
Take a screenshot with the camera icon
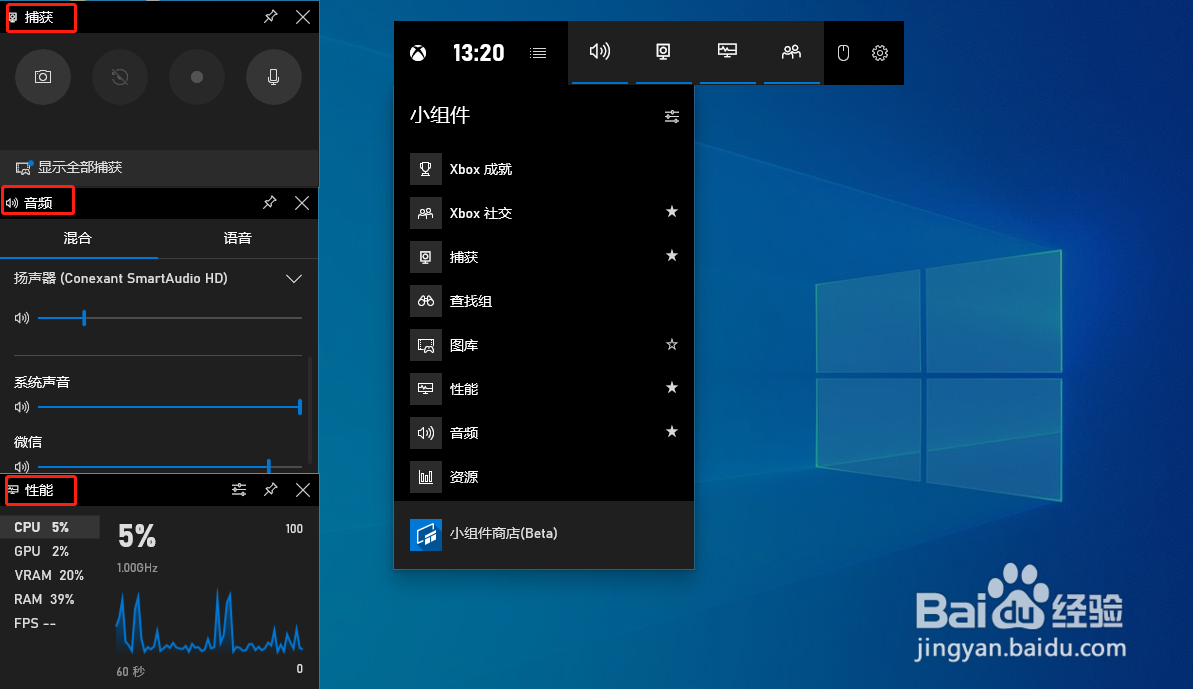click(43, 77)
